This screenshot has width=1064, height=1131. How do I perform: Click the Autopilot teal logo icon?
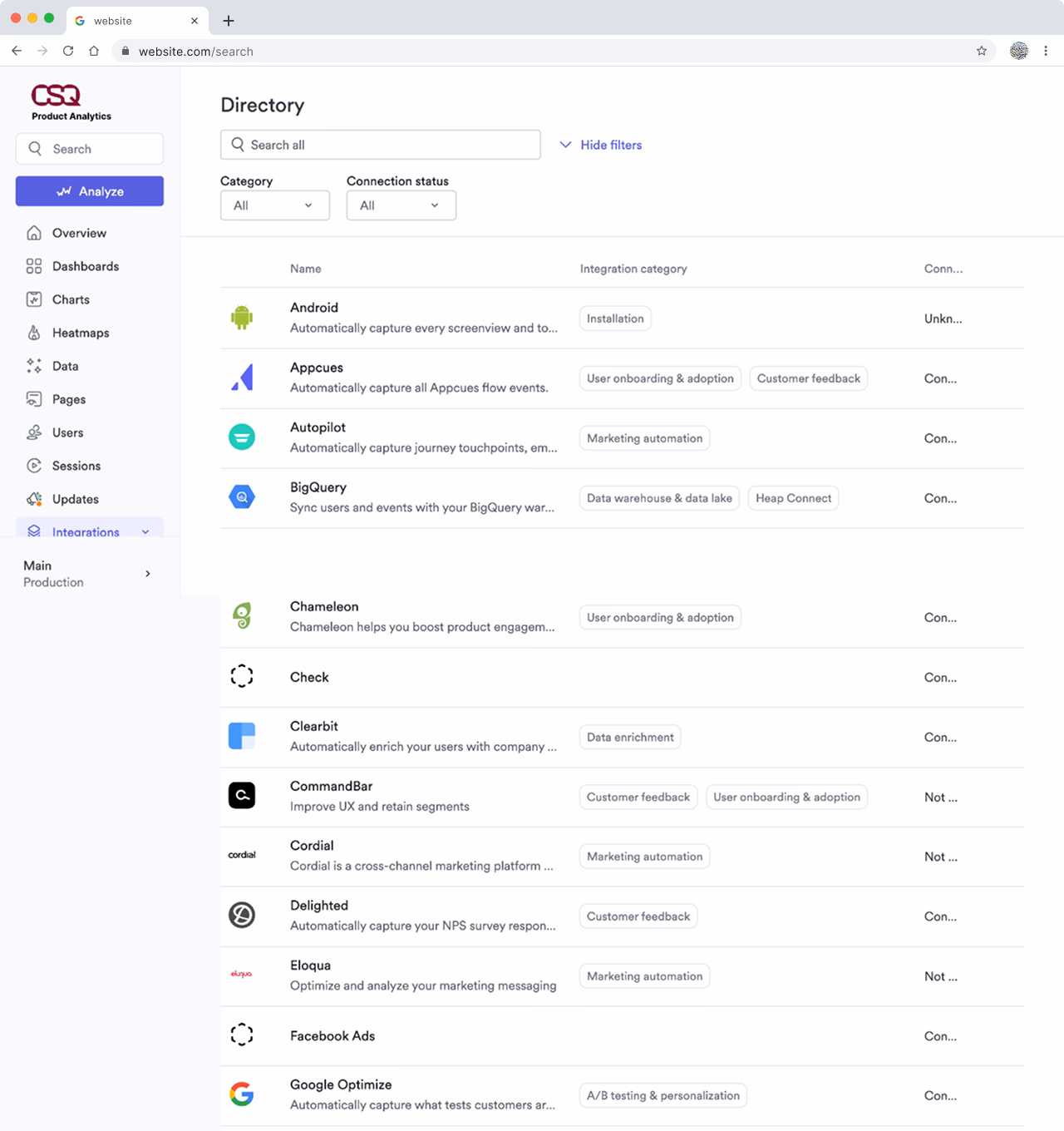242,437
